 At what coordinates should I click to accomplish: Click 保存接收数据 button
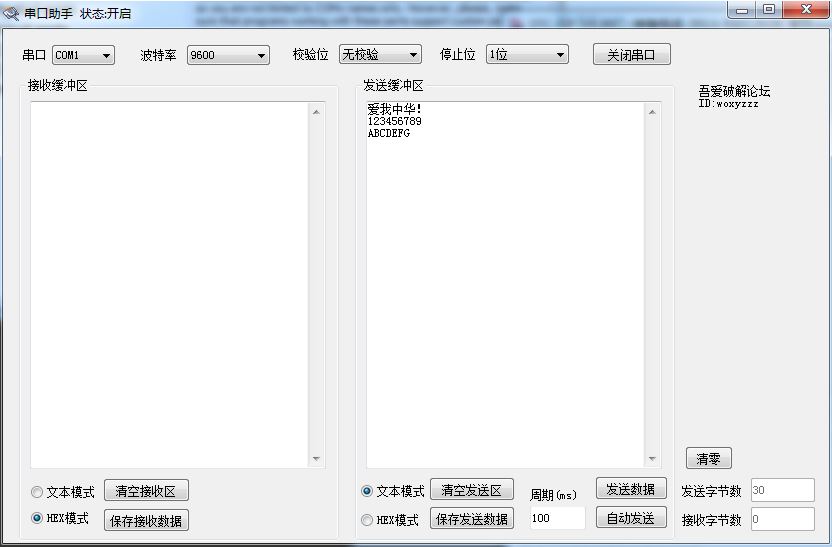click(x=146, y=520)
